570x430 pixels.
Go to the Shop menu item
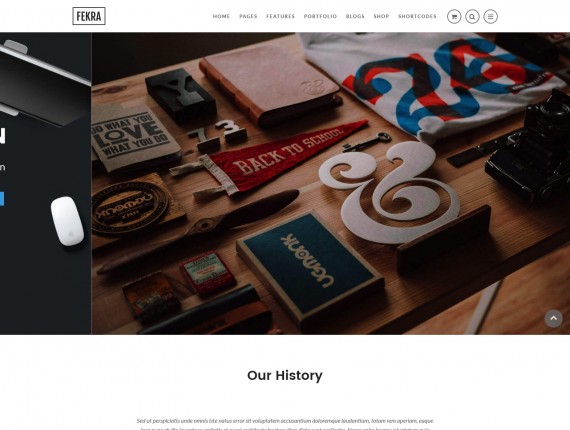pyautogui.click(x=381, y=16)
